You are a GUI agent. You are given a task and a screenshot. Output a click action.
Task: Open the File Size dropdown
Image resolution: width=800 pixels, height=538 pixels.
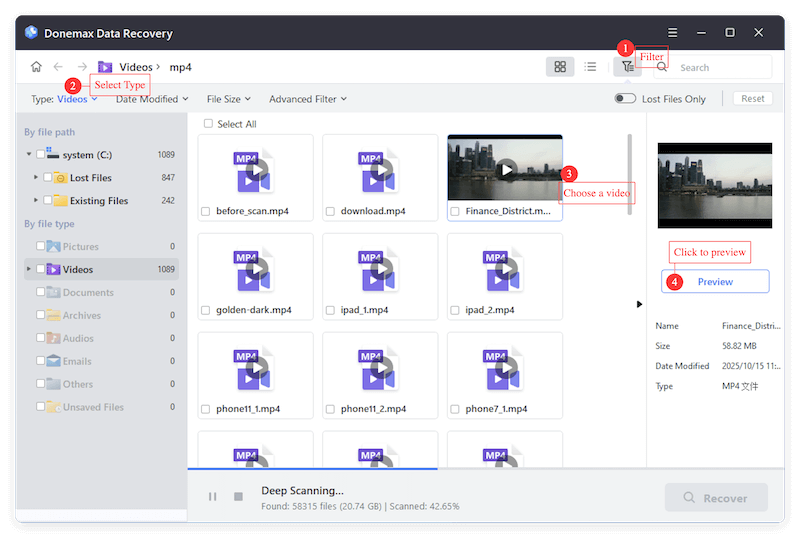coord(229,99)
